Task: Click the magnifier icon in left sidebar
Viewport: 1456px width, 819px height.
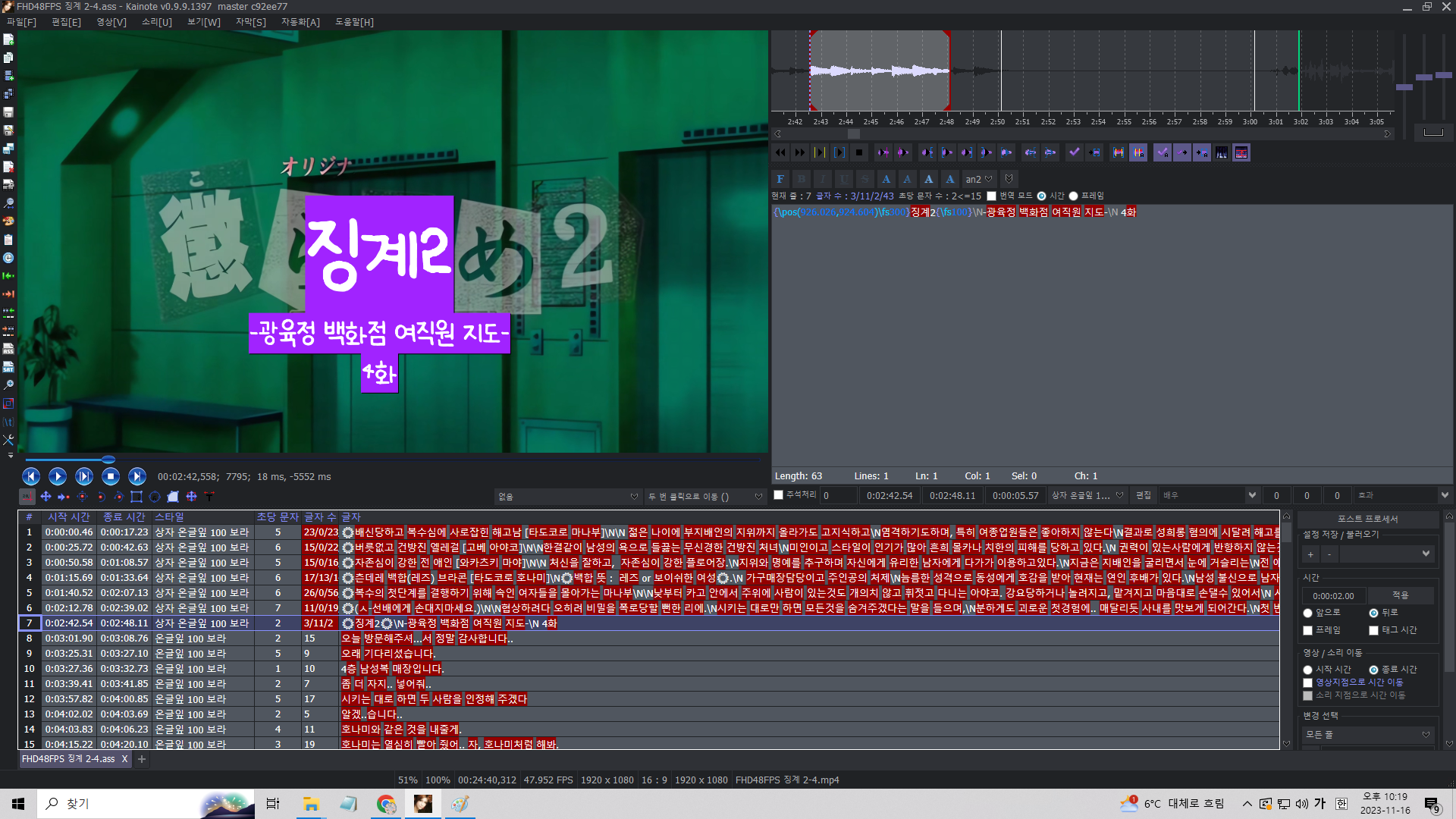Action: (9, 203)
